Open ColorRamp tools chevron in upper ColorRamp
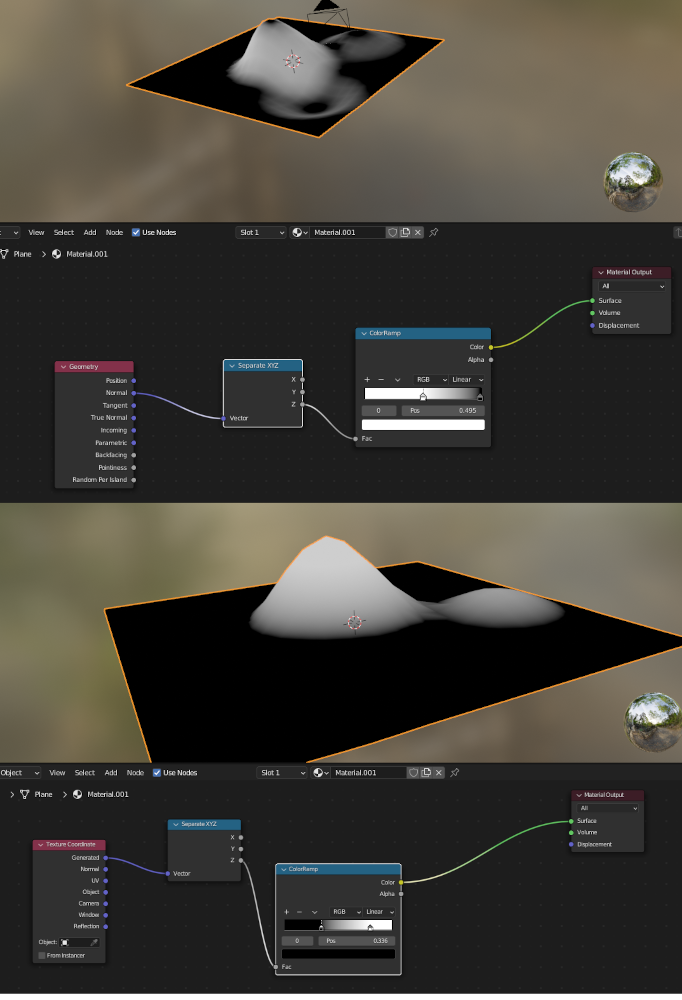Image resolution: width=682 pixels, height=1000 pixels. tap(397, 379)
